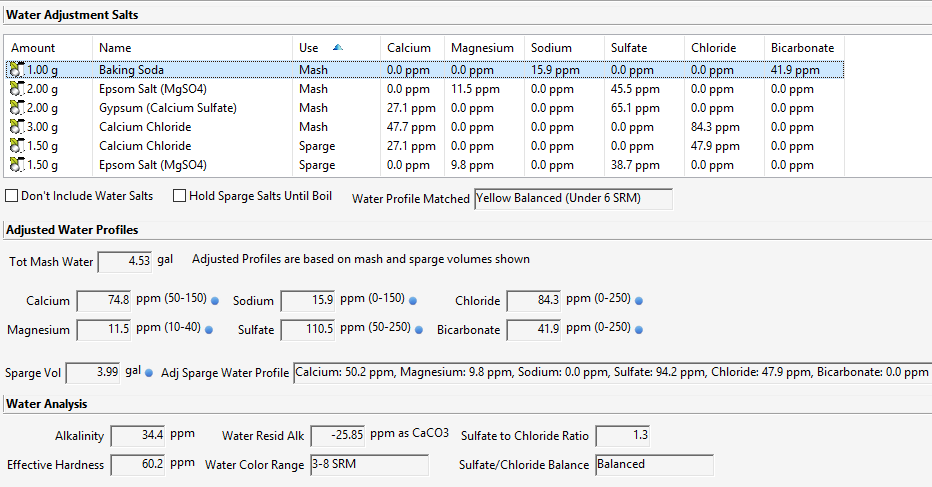Click the 3.00 g Calcium Chloride icon
Viewport: 932px width, 487px height.
[17, 127]
